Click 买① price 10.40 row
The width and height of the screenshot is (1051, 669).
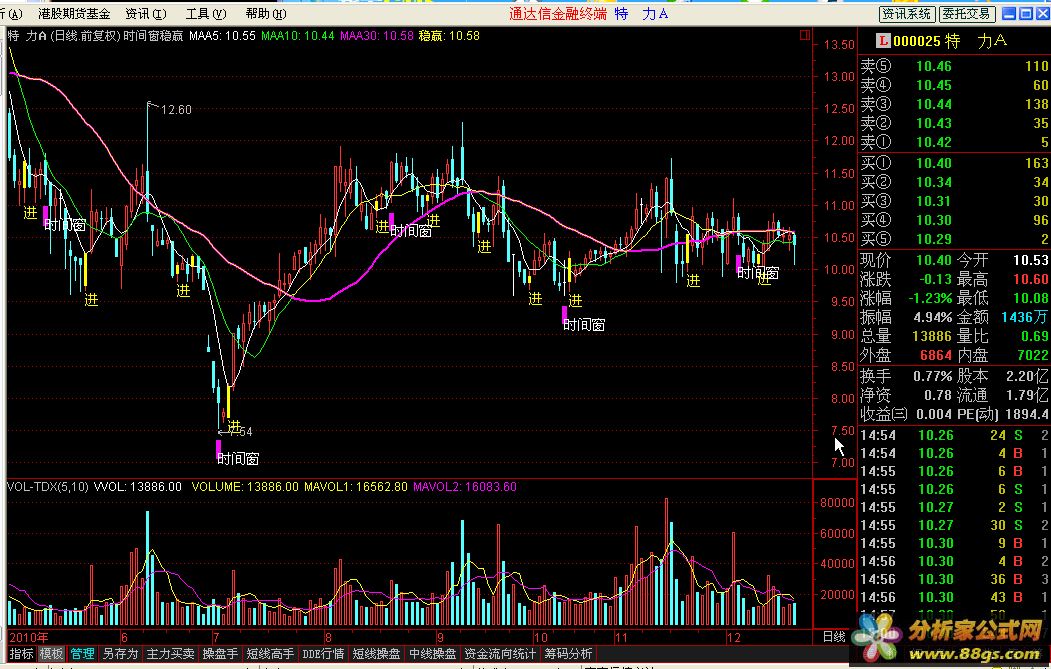[x=954, y=163]
